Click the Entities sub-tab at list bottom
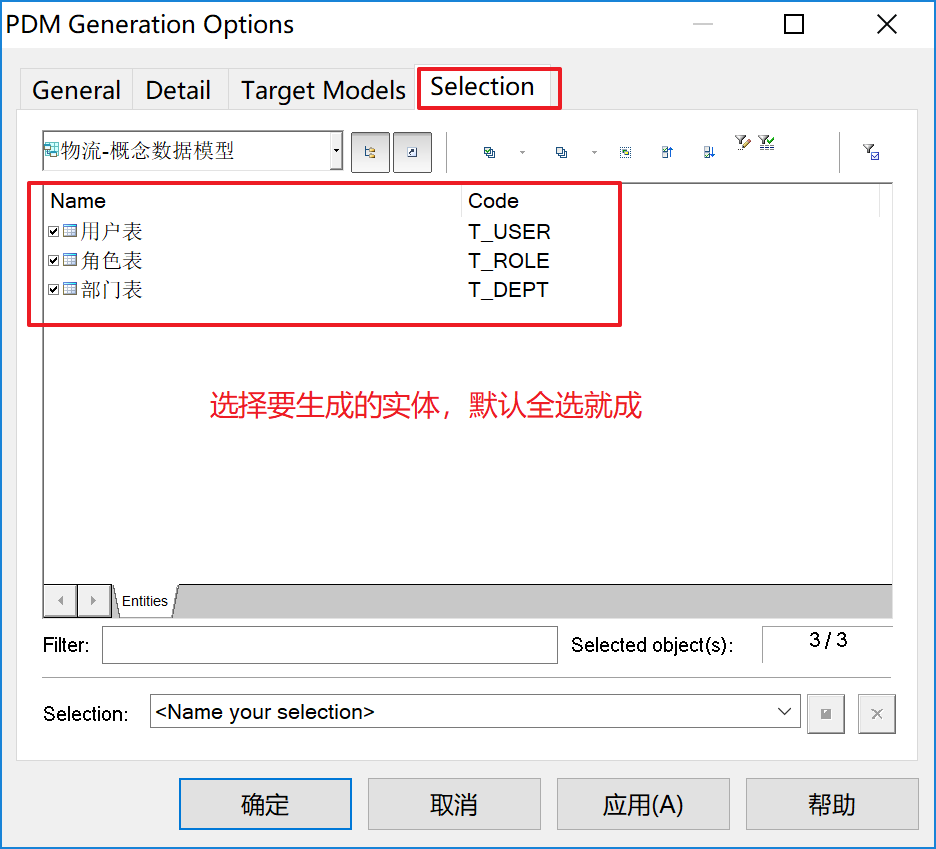 (x=144, y=601)
